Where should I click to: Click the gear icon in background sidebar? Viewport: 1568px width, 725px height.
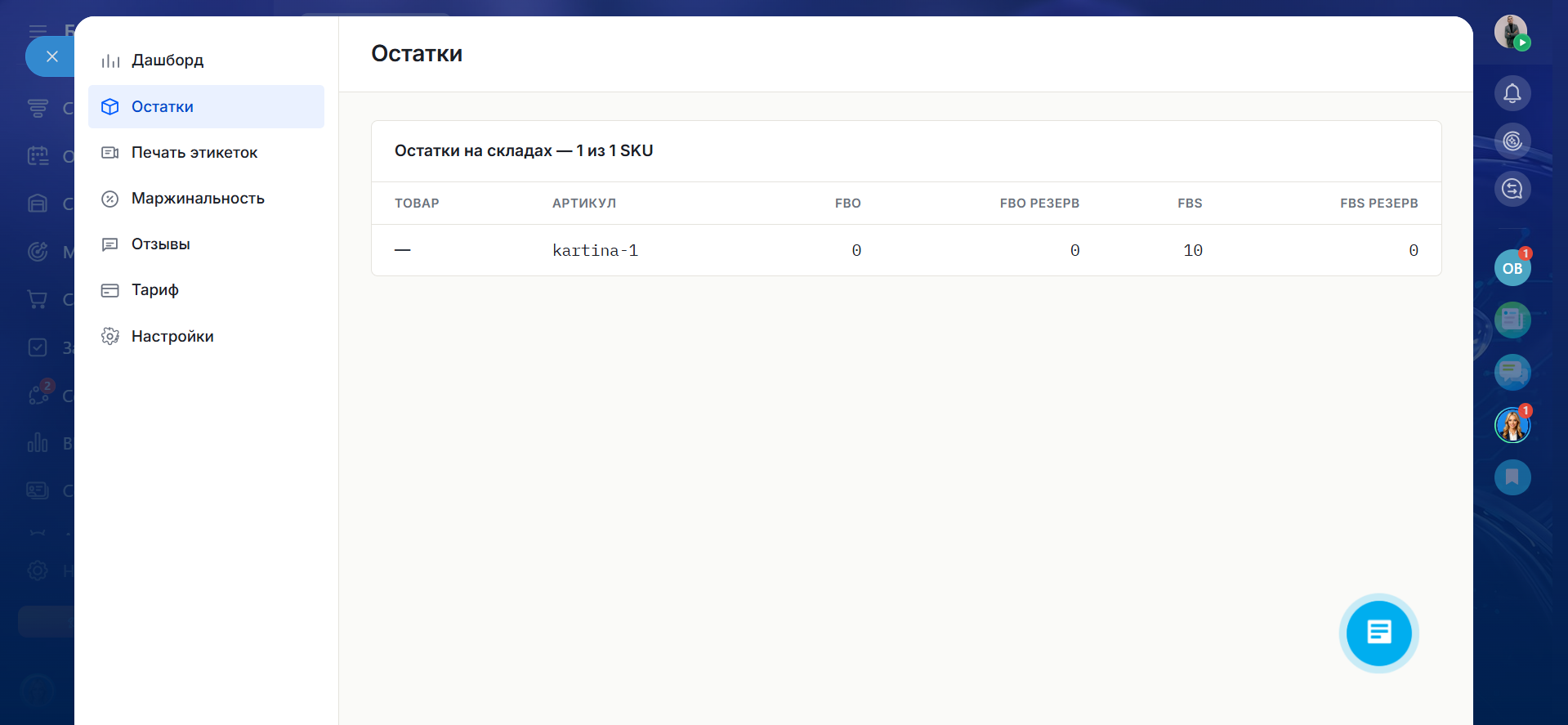coord(38,571)
